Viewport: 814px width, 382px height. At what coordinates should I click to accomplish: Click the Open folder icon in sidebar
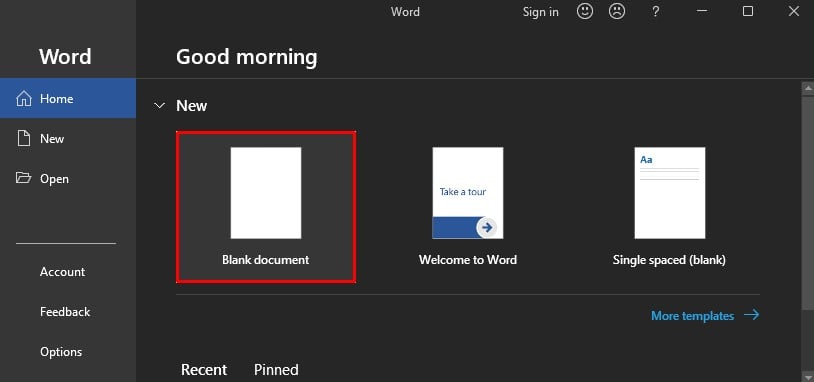point(24,179)
